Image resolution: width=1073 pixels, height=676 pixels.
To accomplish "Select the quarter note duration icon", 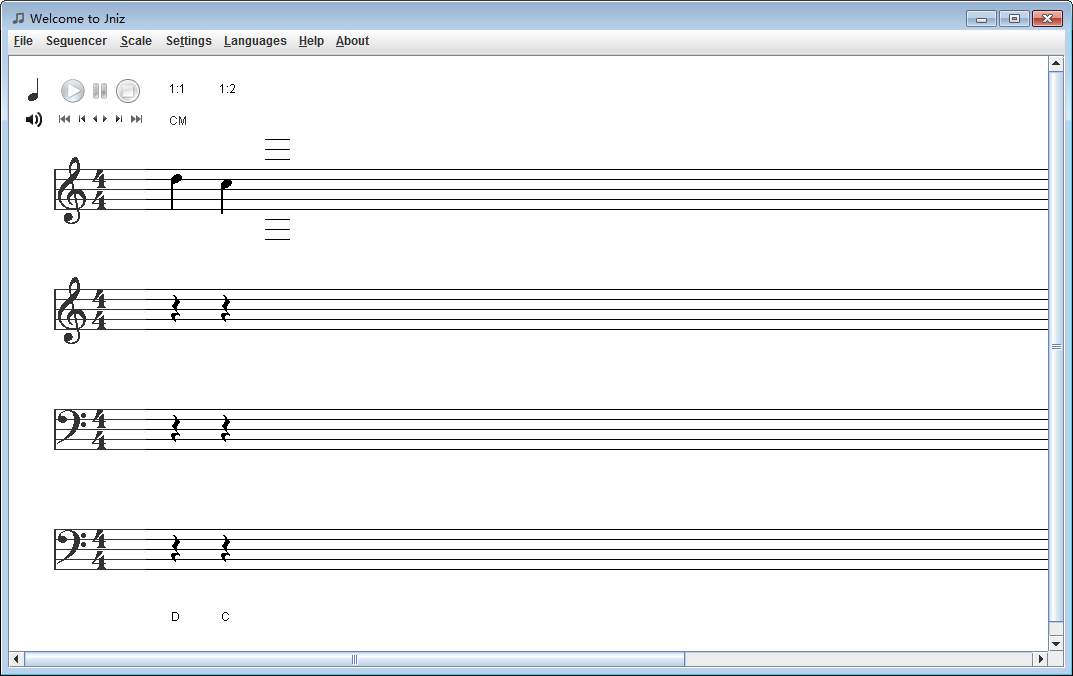I will [33, 89].
